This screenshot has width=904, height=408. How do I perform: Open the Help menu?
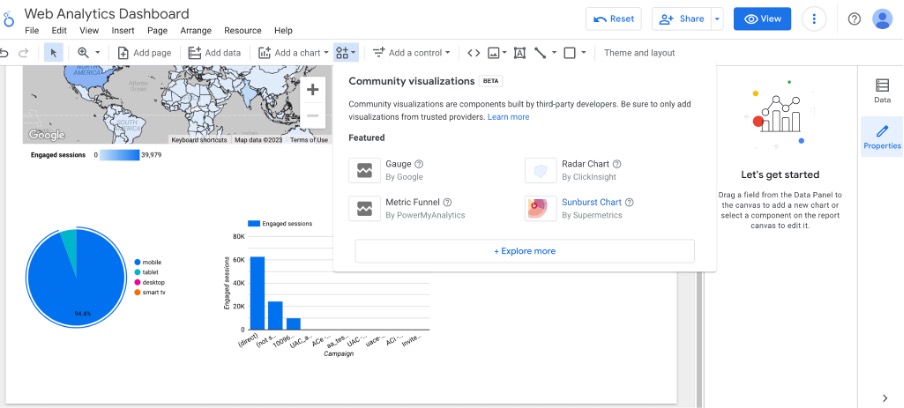pyautogui.click(x=283, y=31)
